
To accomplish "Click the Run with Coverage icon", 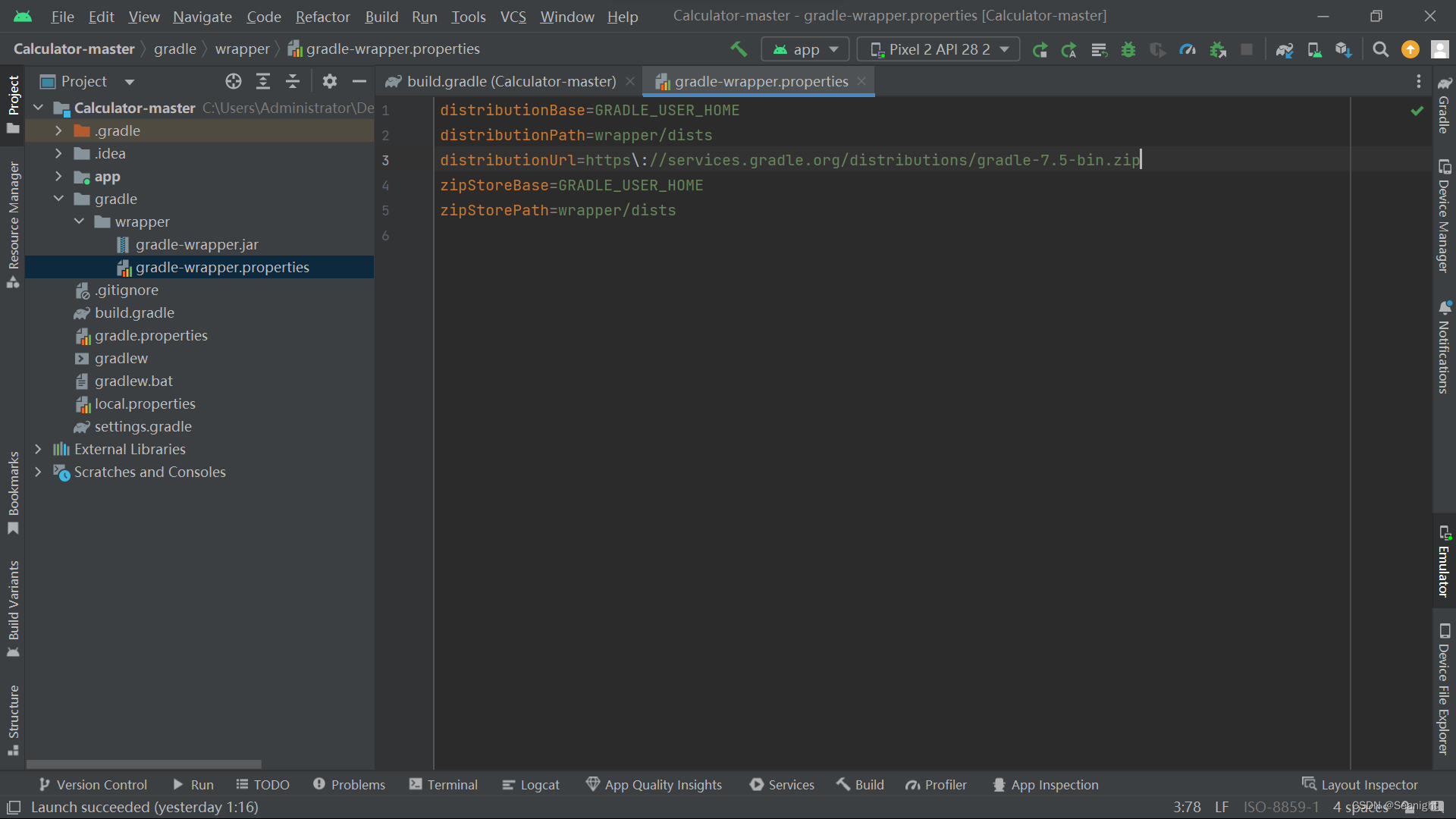I will [1158, 50].
